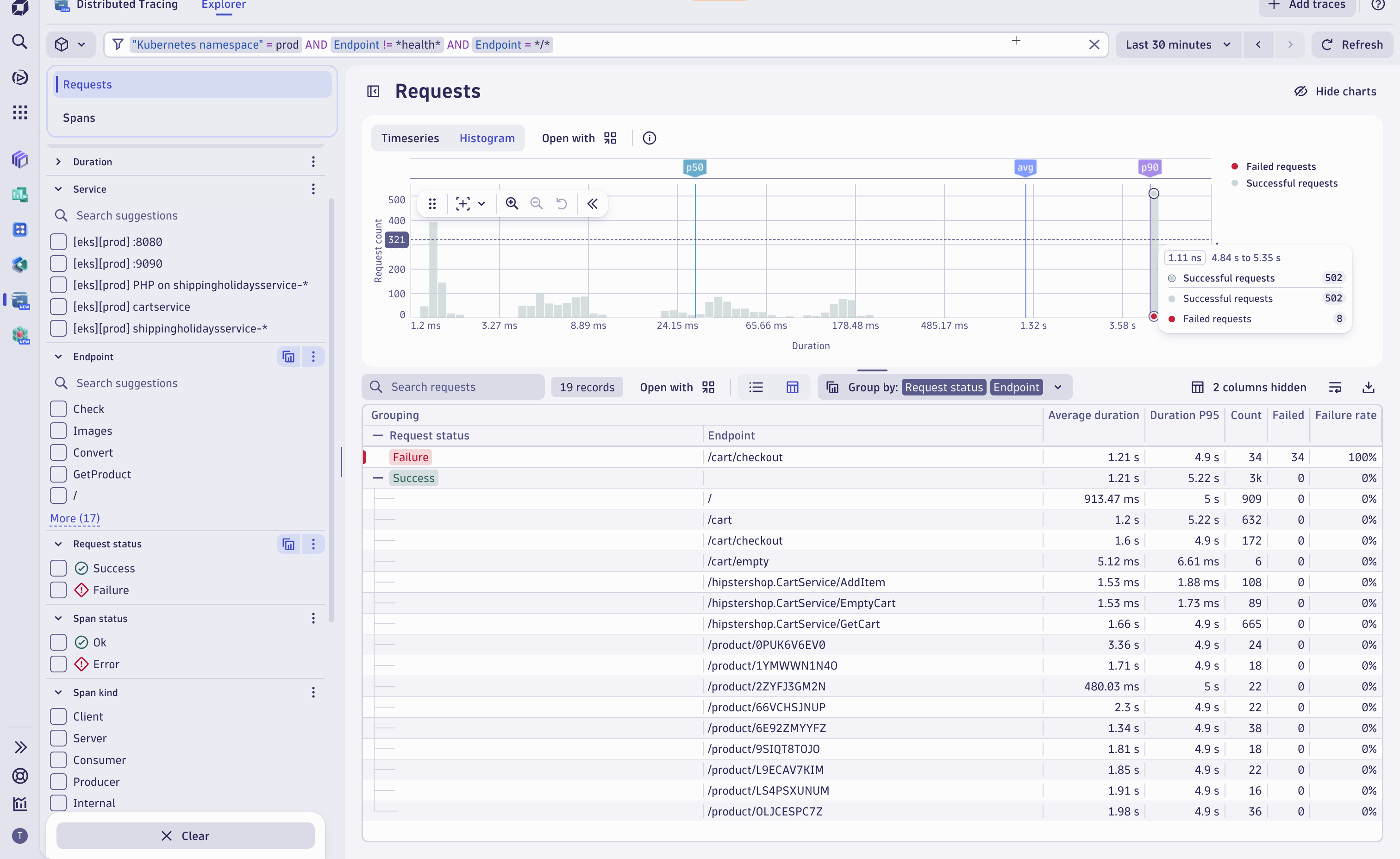Screen dimensions: 1400x859
Task: Switch to list view icon
Action: (756, 387)
